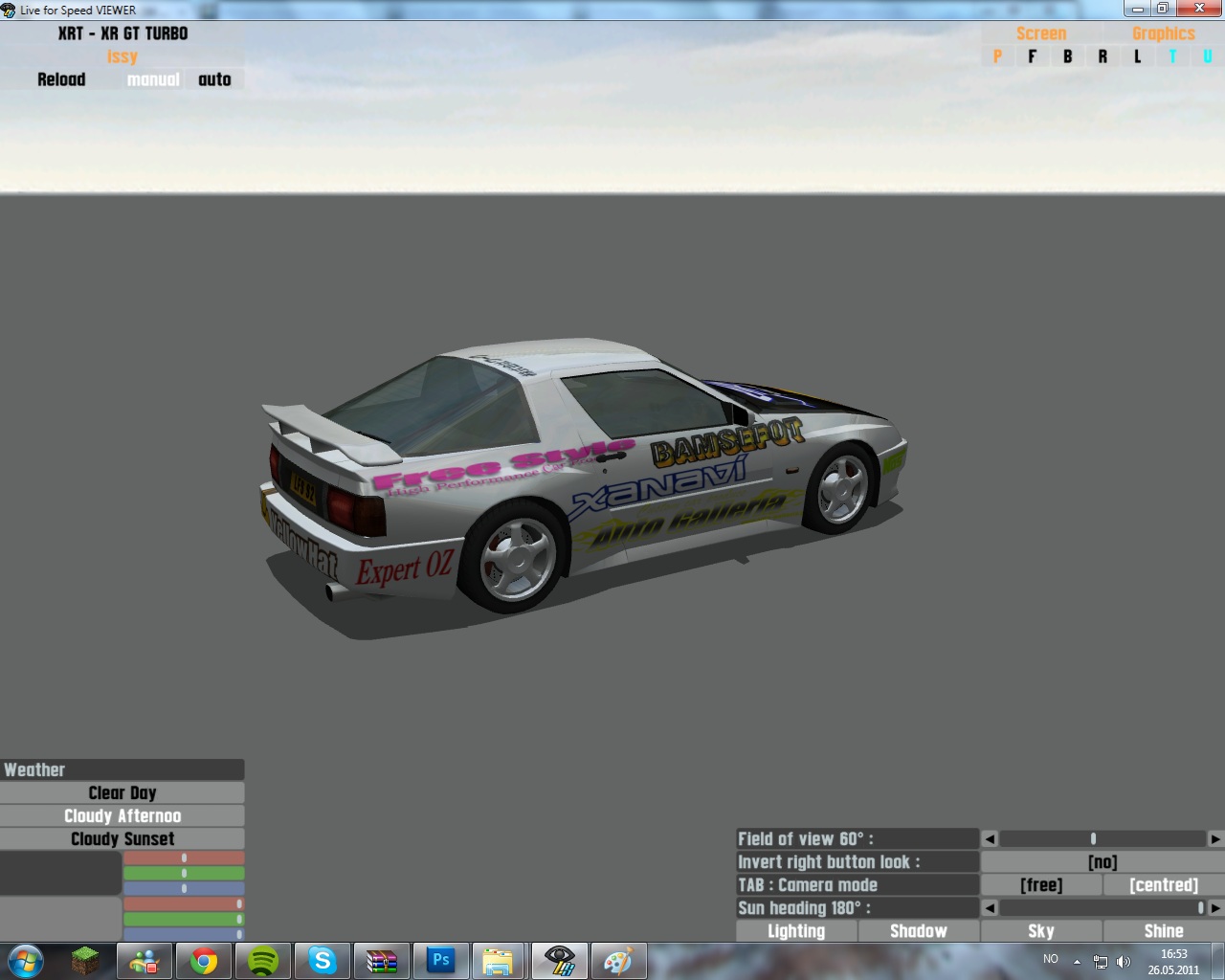Click the car in the 3D view
Viewport: 1225px width, 980px height.
click(x=584, y=479)
